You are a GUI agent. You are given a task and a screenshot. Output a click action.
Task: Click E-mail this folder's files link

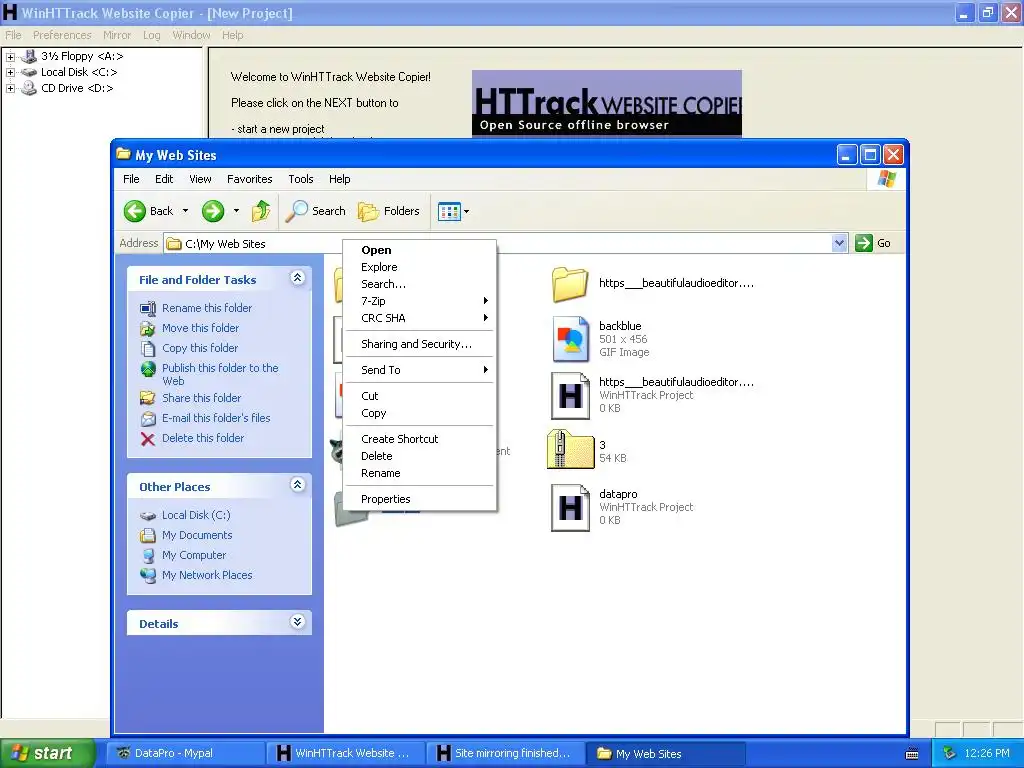[216, 418]
